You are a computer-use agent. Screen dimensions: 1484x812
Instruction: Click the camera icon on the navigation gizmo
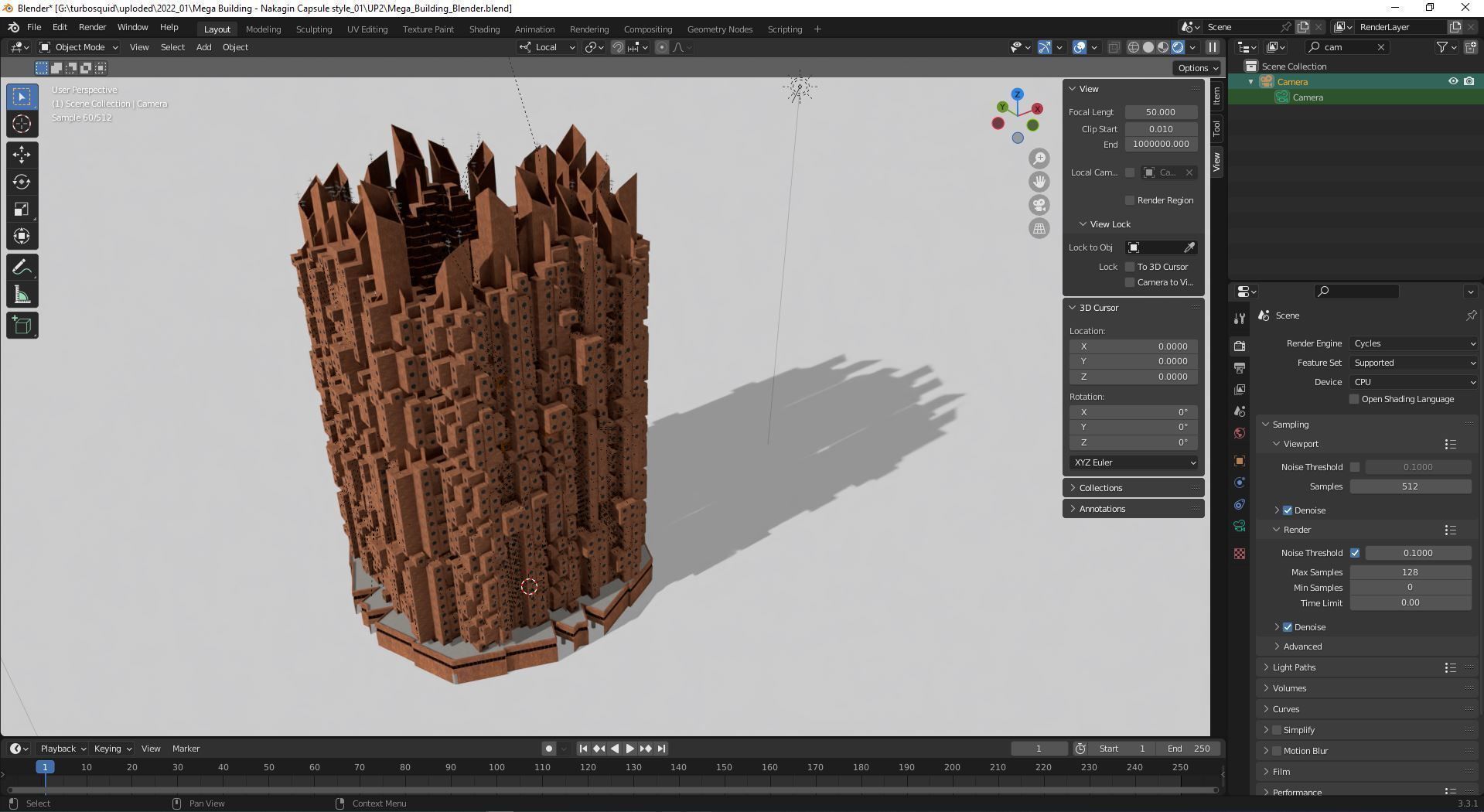(x=1039, y=205)
